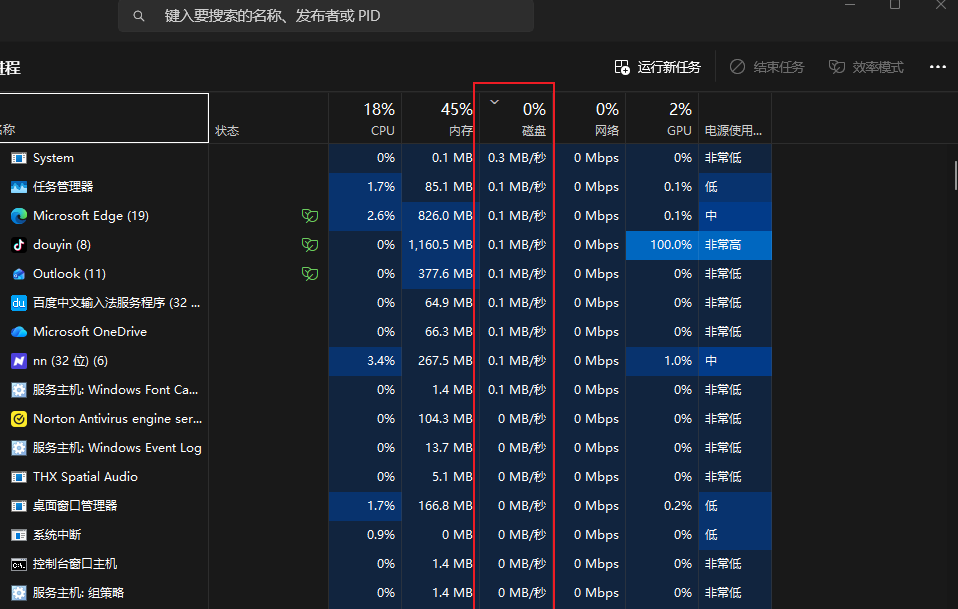Click the 任务管理器 process icon
Viewport: 958px width, 609px height.
tap(18, 186)
